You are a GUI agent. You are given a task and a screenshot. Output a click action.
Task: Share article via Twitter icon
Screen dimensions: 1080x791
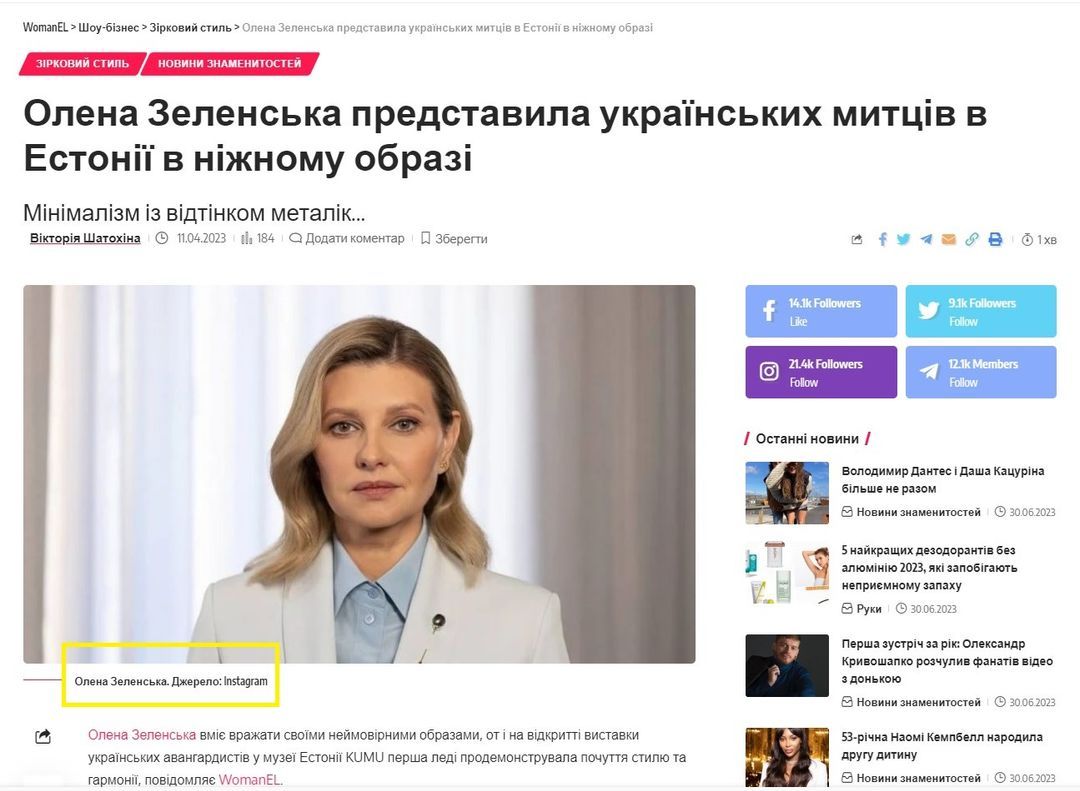coord(904,239)
